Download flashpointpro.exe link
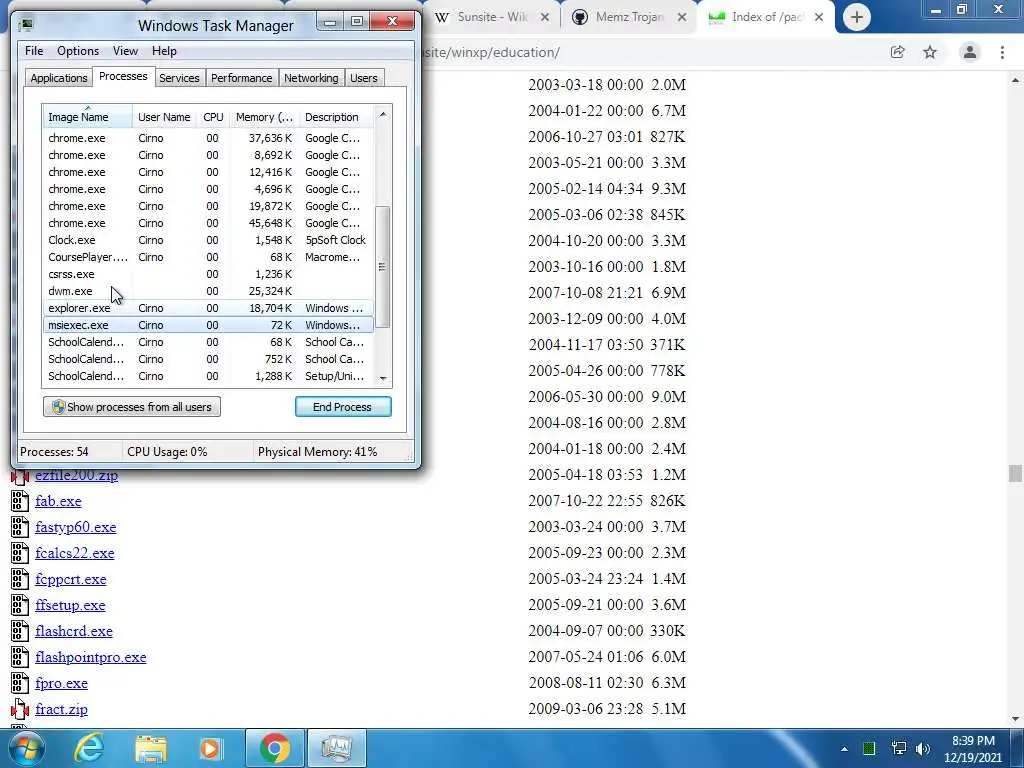 pyautogui.click(x=91, y=657)
